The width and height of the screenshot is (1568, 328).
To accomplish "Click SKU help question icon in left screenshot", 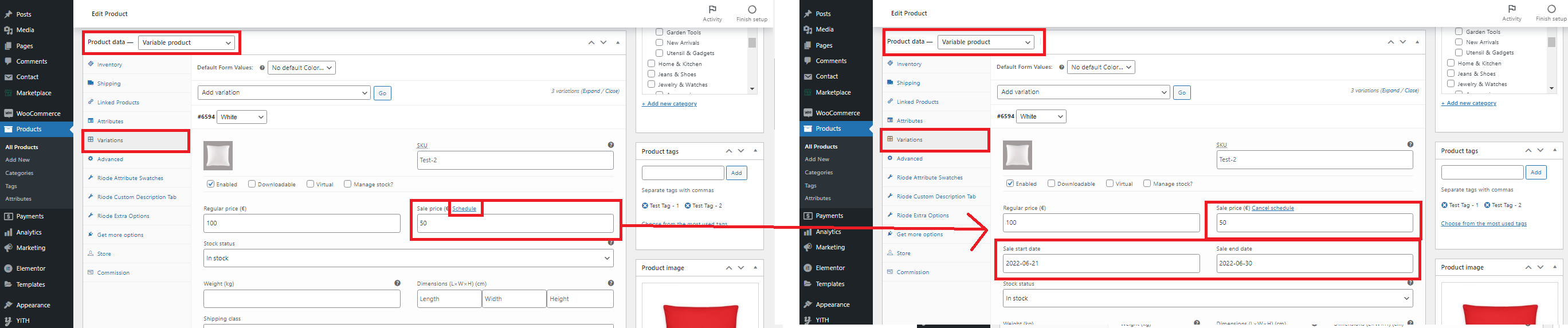I will coord(610,145).
